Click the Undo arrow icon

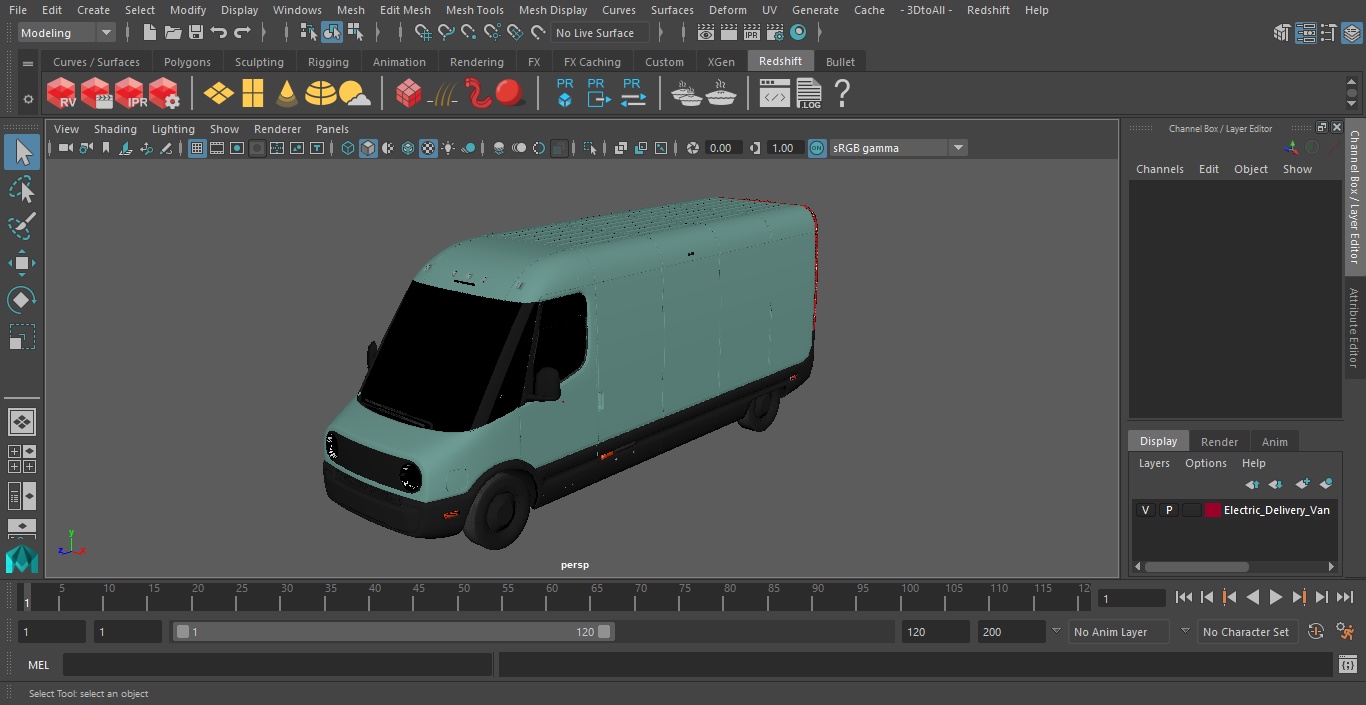[x=219, y=33]
